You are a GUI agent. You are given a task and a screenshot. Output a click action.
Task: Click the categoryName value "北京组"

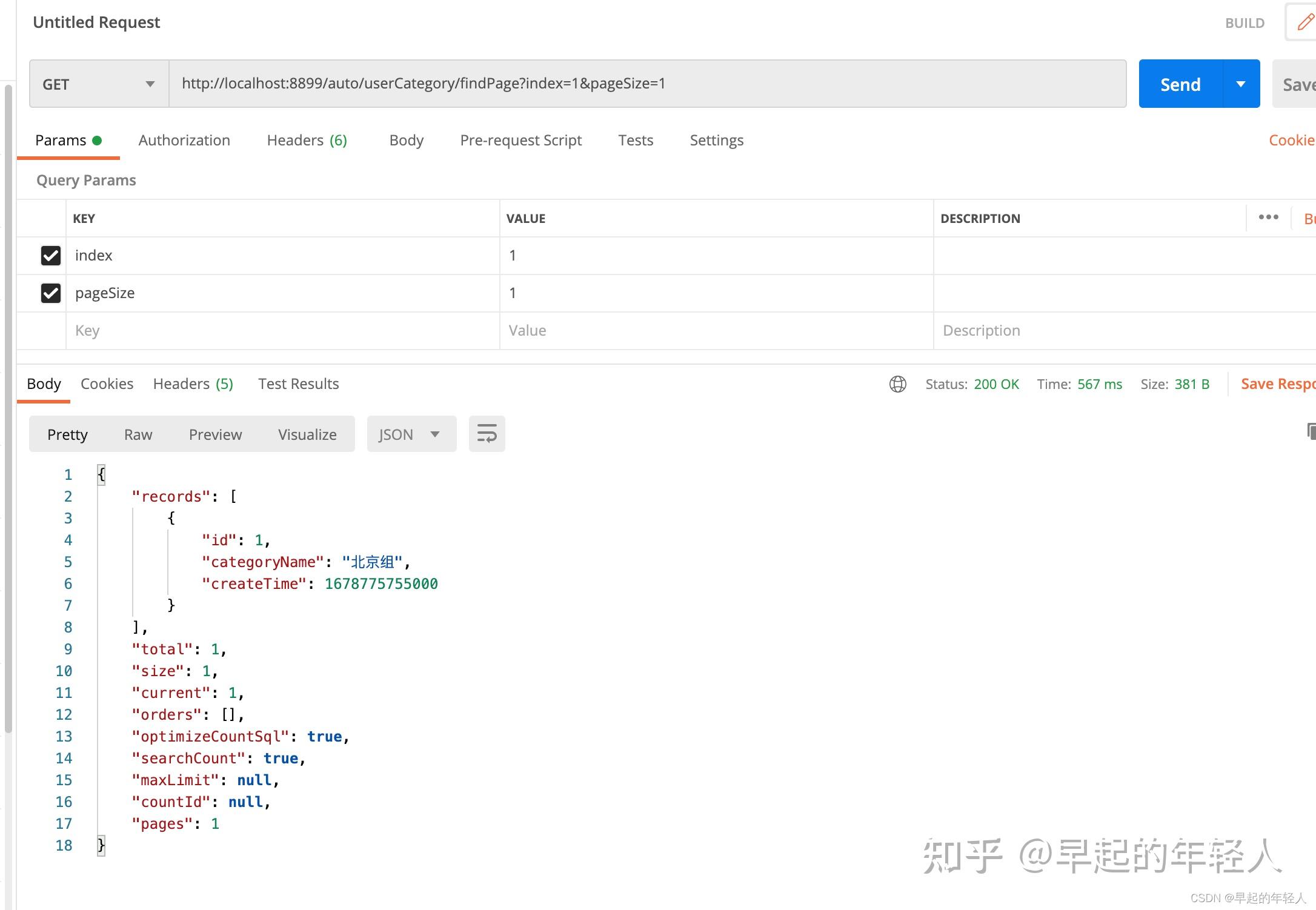coord(372,562)
